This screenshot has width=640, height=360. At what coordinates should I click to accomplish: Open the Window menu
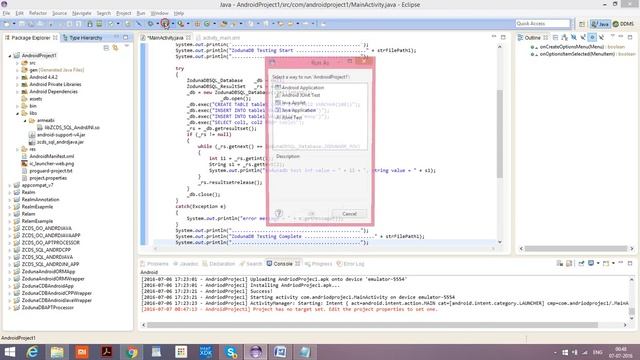click(x=159, y=13)
